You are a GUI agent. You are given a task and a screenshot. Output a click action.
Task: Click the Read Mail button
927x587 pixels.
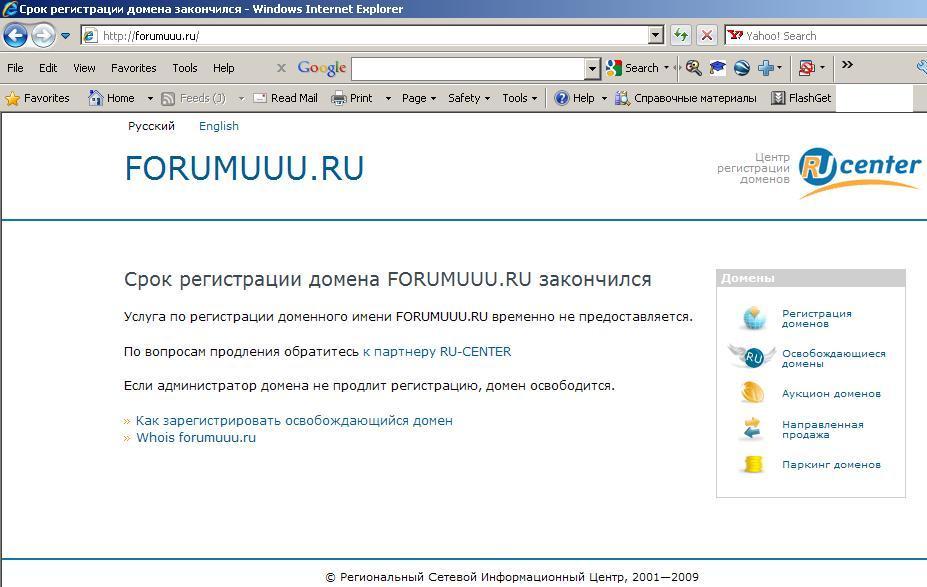tap(286, 98)
